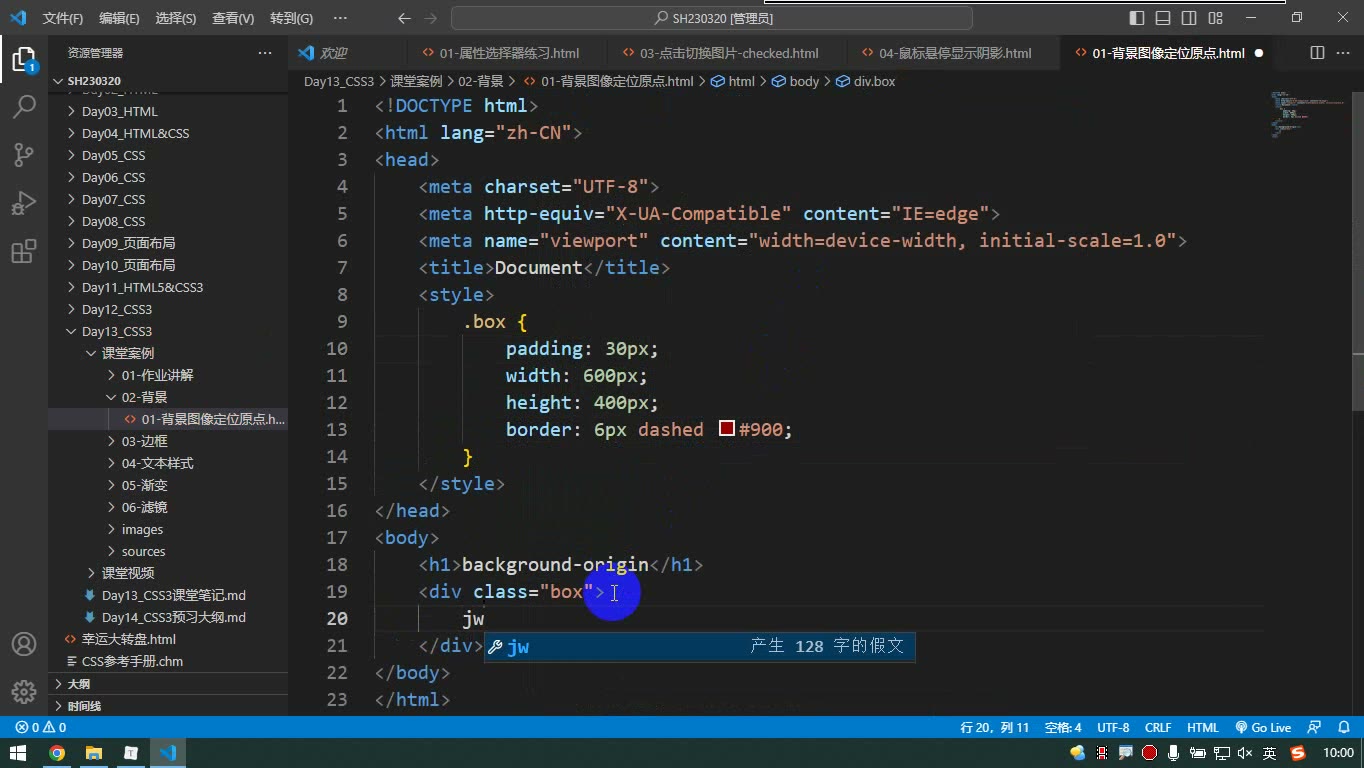The width and height of the screenshot is (1364, 768).
Task: Collapse the Day13_CSS3 folder
Action: click(x=117, y=331)
